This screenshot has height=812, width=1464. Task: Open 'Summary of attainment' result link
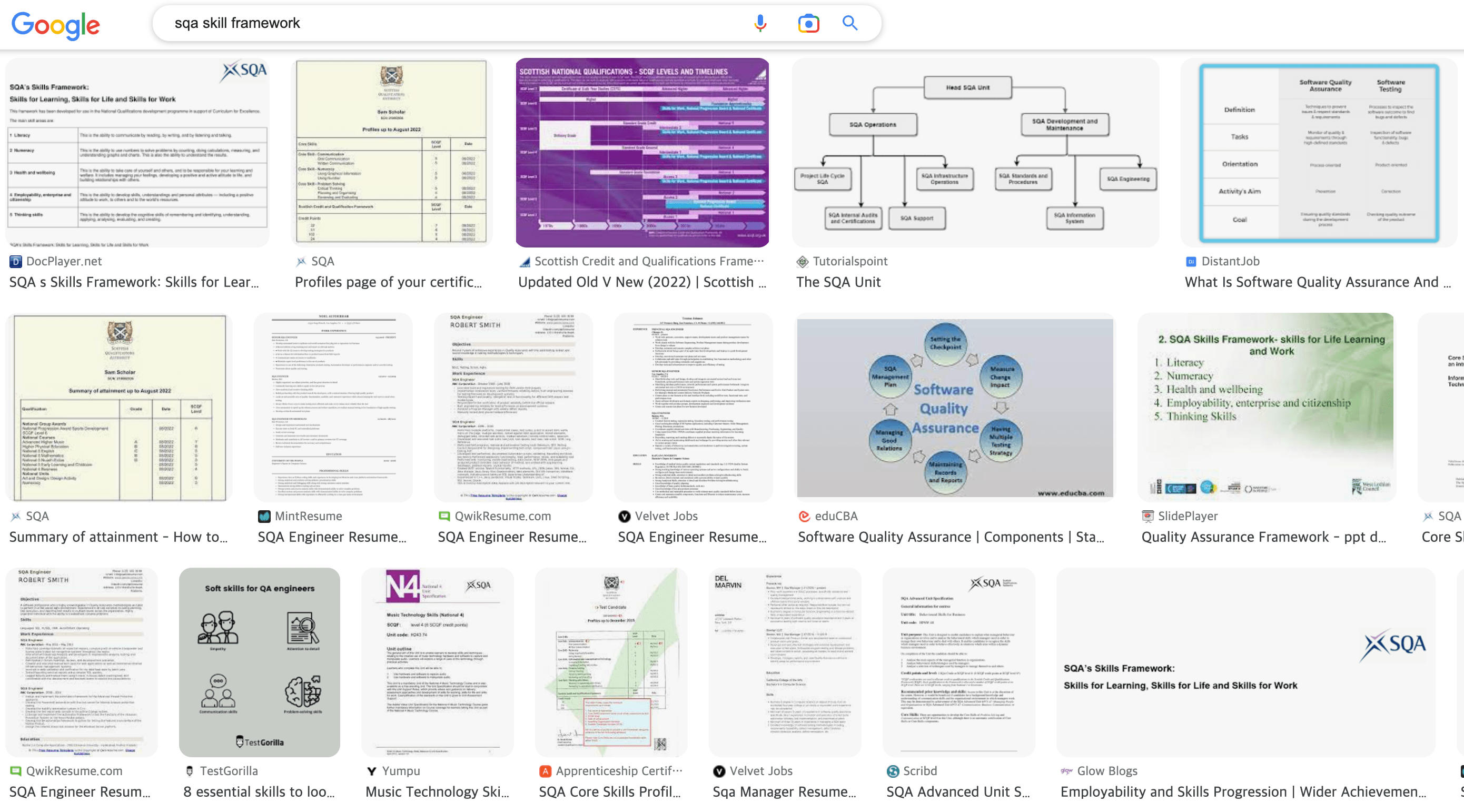point(118,537)
